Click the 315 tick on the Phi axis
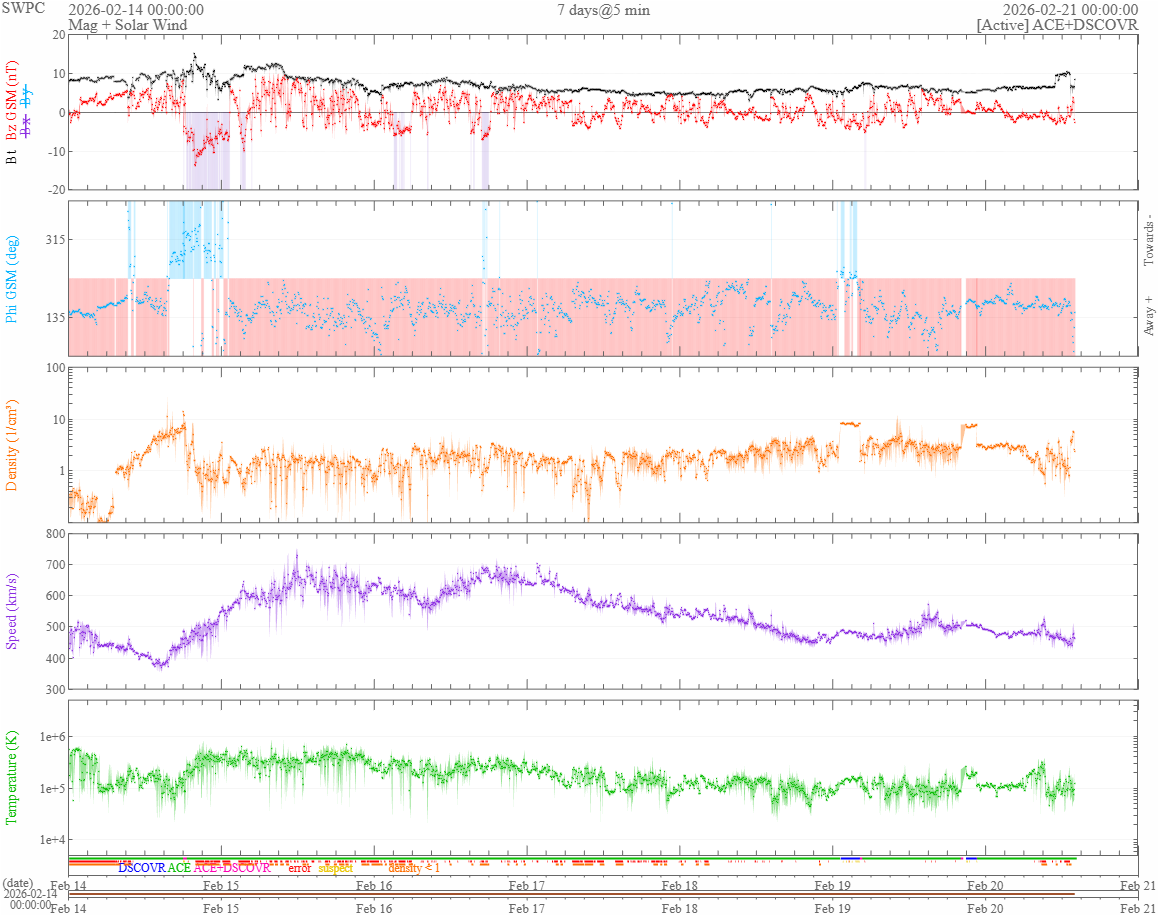The width and height of the screenshot is (1158, 915). coord(56,240)
